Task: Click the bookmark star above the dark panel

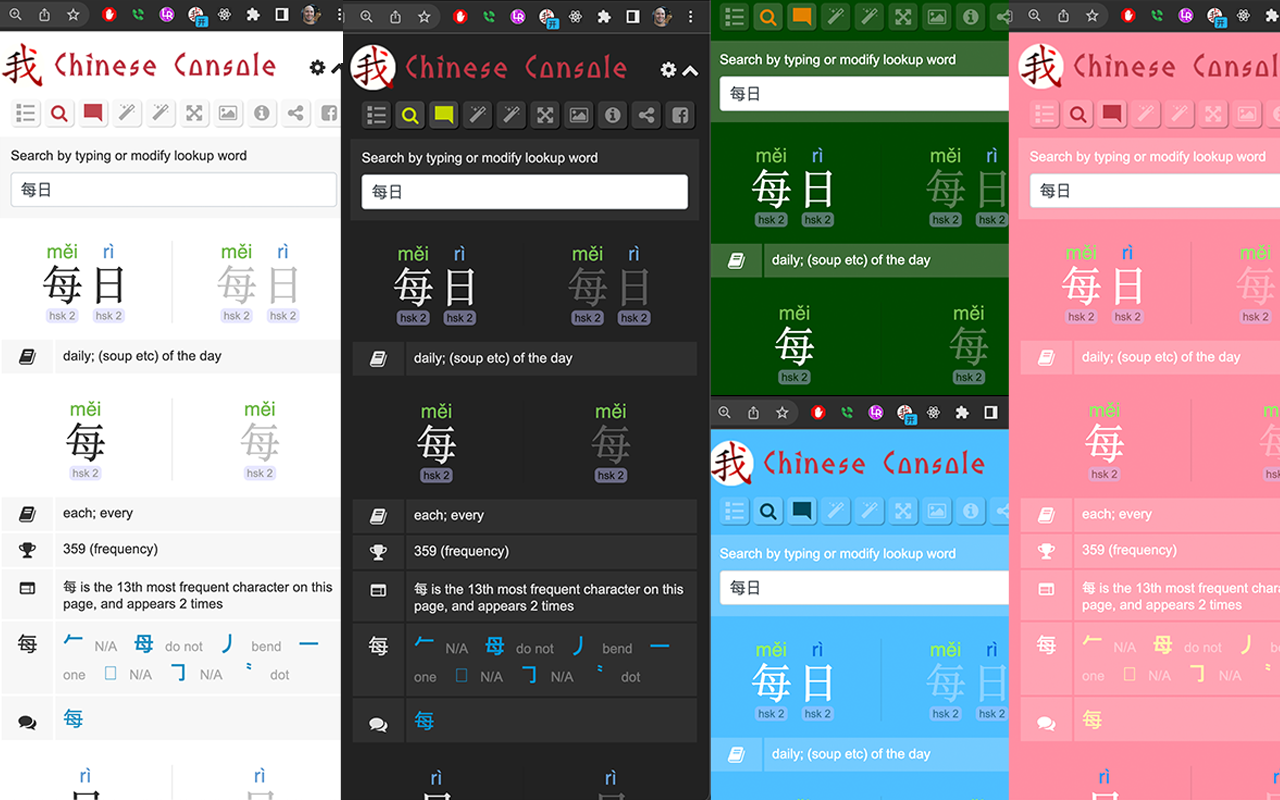Action: click(x=424, y=17)
